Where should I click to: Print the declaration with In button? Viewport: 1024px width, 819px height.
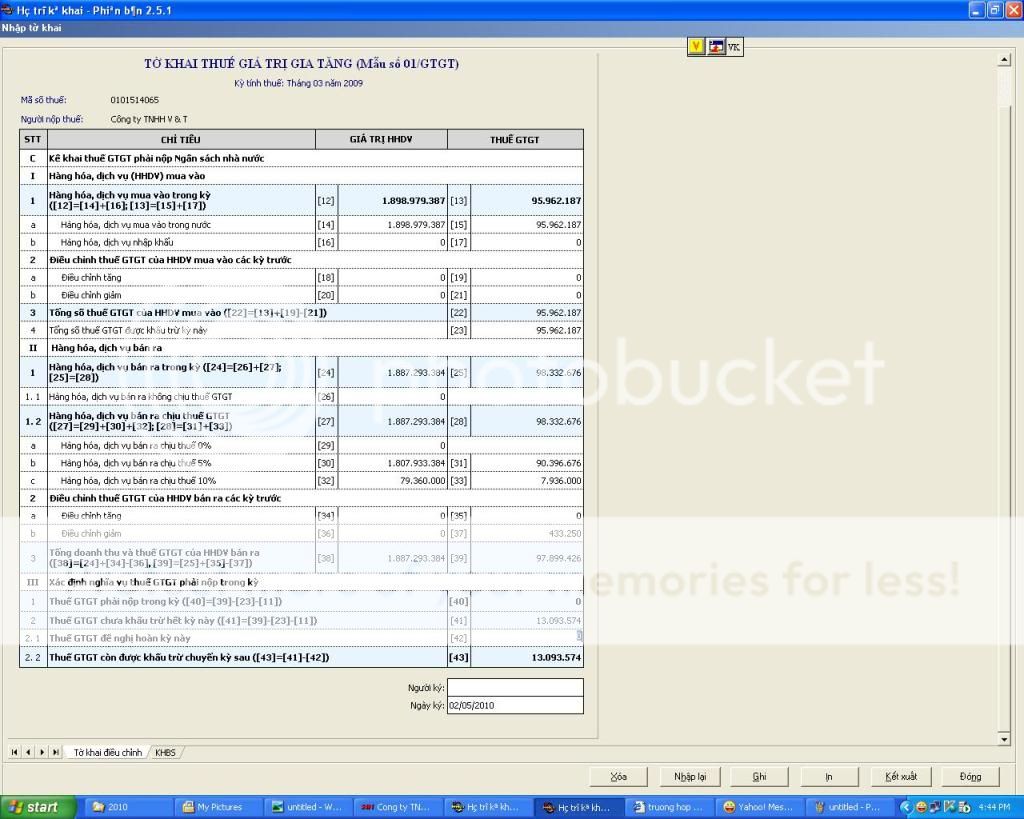[x=829, y=776]
